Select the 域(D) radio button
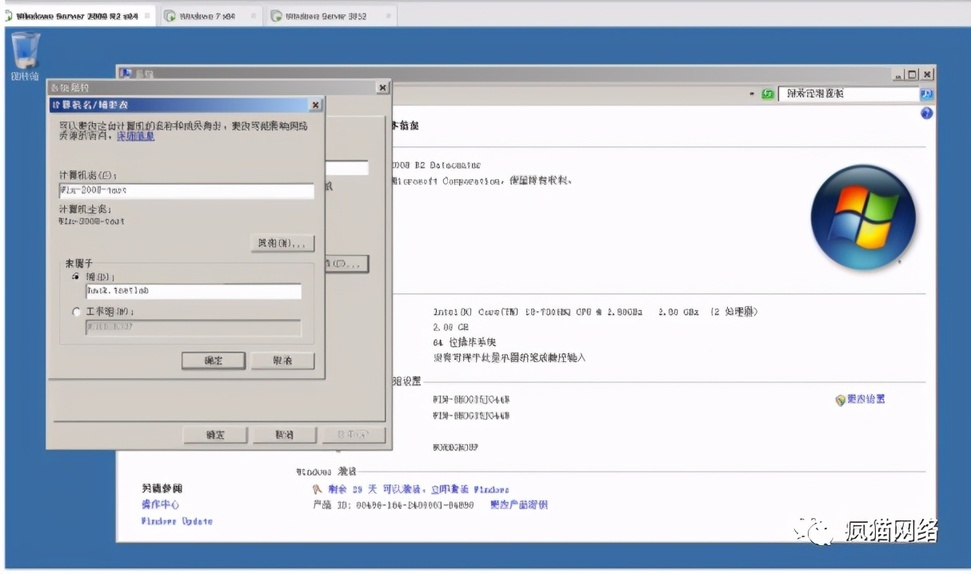The height and width of the screenshot is (574, 971). 76,277
